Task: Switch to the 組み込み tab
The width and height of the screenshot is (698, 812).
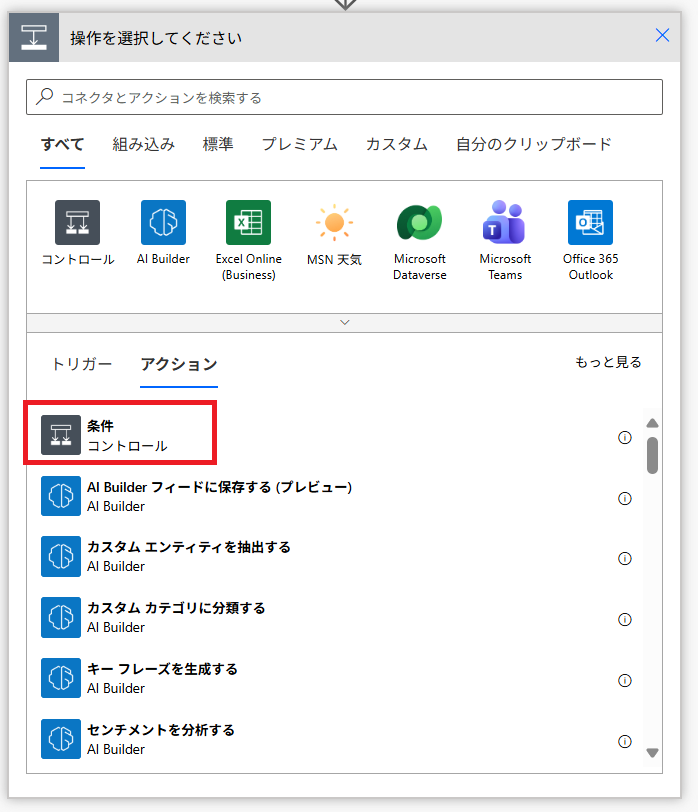Action: pyautogui.click(x=143, y=144)
